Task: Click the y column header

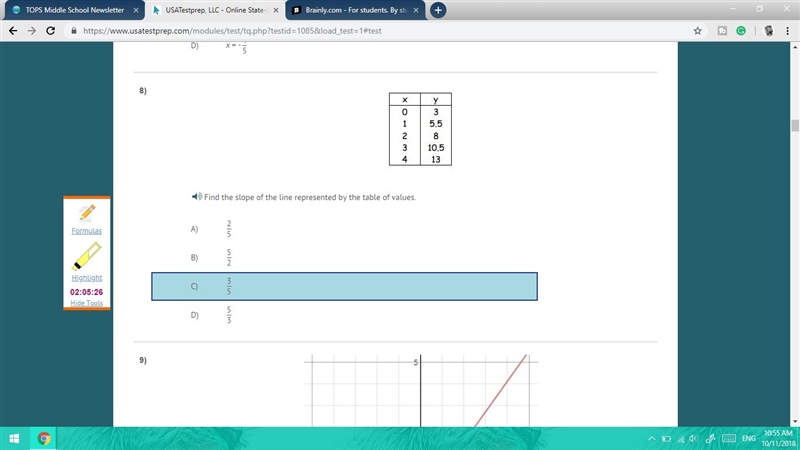Action: pos(436,99)
